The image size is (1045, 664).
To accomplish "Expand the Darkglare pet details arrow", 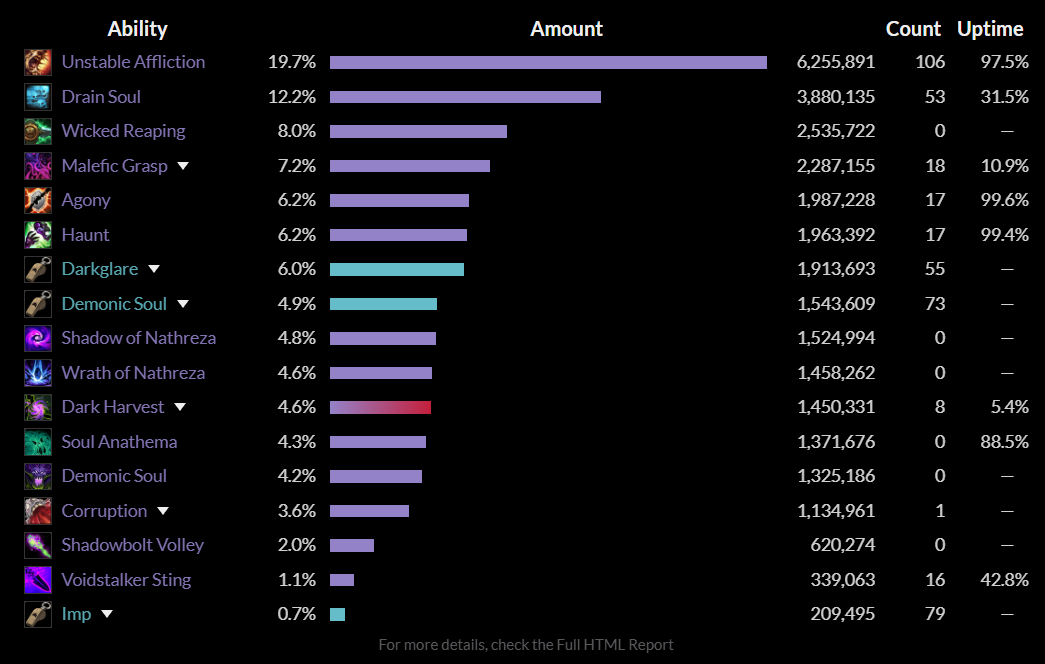I will coord(154,269).
